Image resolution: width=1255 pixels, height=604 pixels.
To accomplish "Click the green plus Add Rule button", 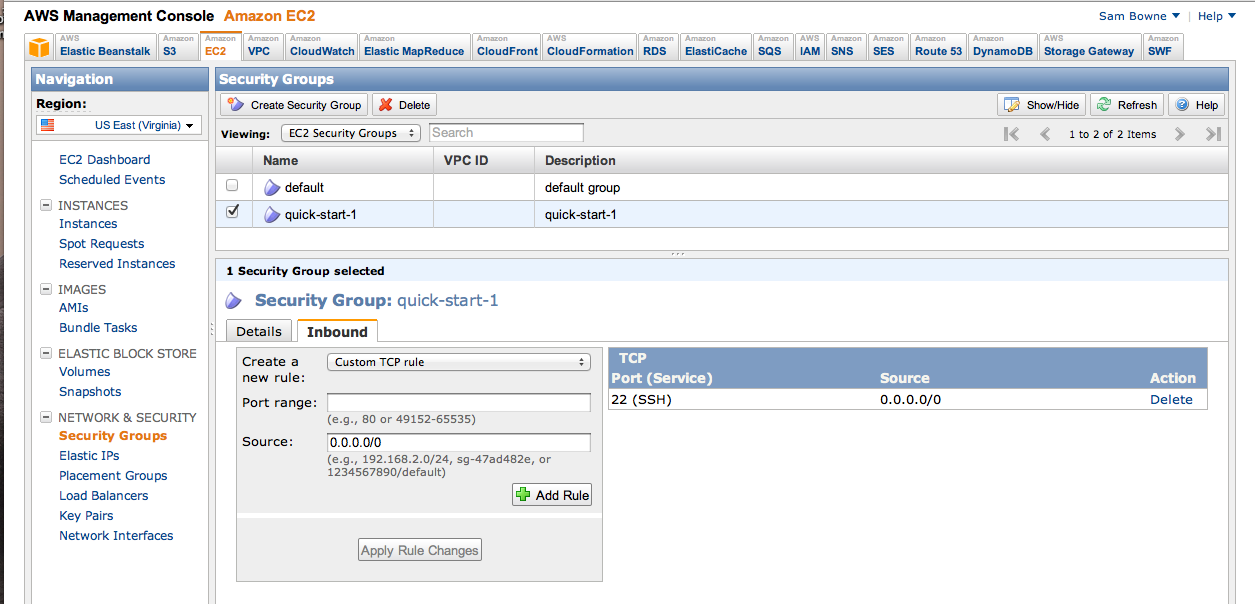I will click(552, 495).
